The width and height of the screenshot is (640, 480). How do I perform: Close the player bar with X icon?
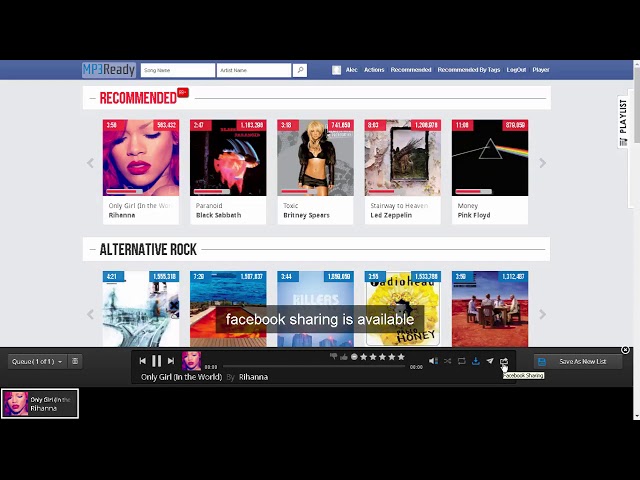coord(625,350)
